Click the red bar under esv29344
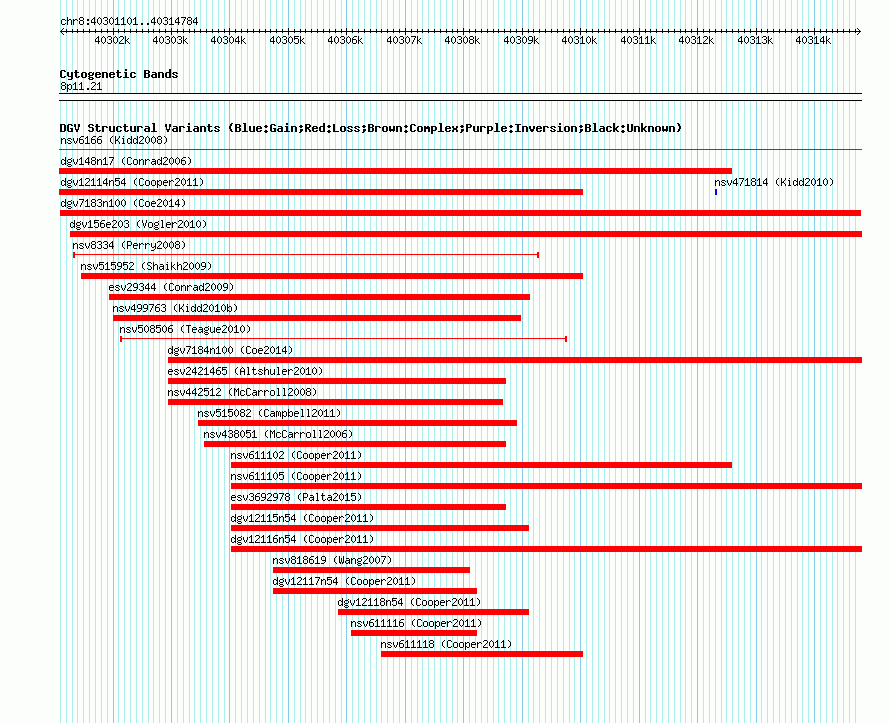 coord(320,297)
